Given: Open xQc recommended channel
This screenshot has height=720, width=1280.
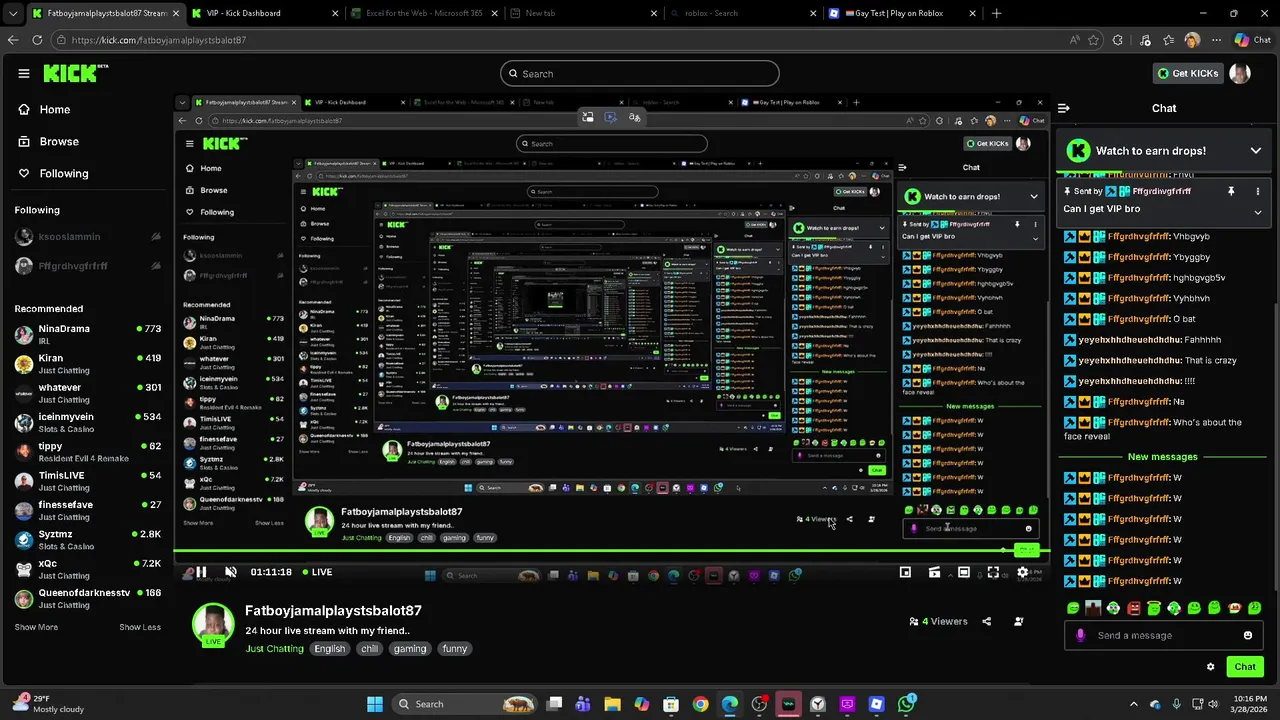Looking at the screenshot, I should [88, 569].
